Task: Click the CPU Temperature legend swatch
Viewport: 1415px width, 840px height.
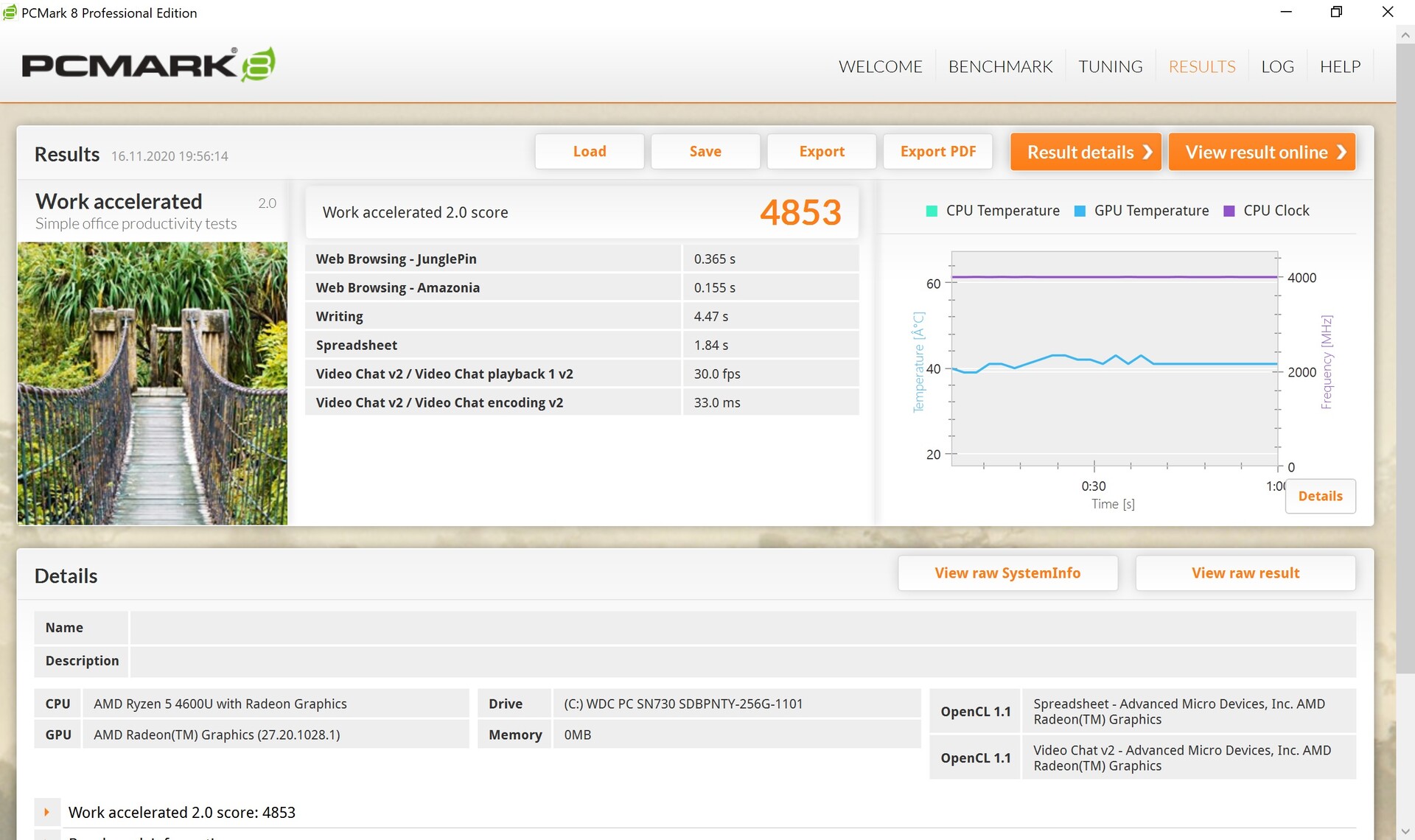Action: pos(932,211)
